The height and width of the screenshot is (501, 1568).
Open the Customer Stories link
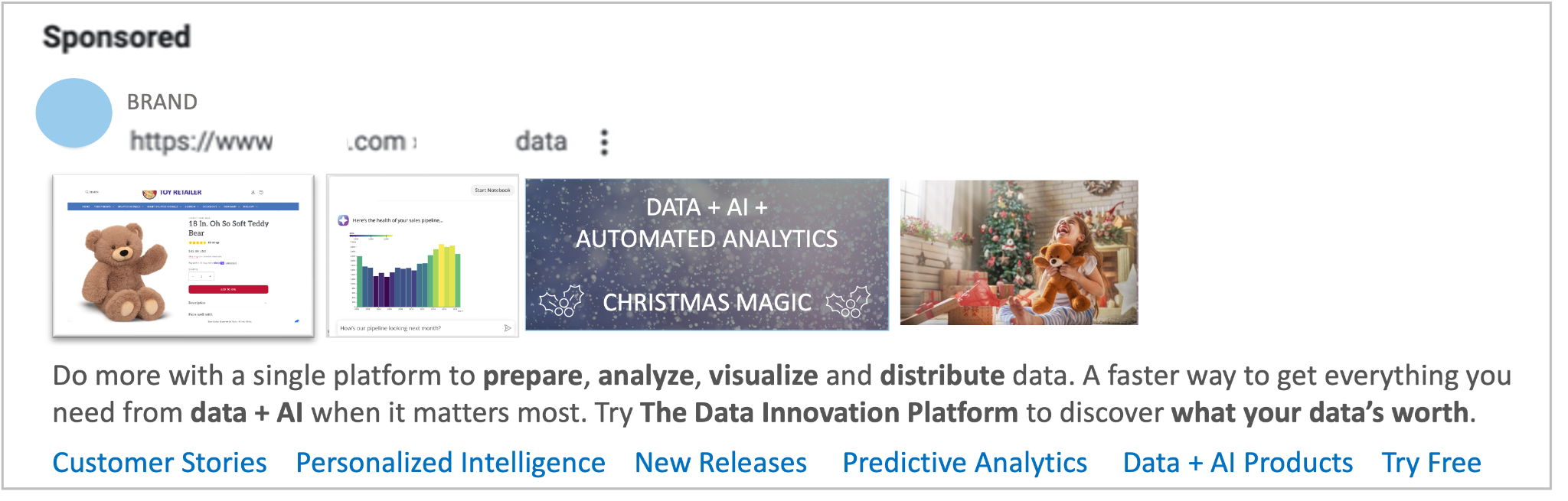click(x=159, y=463)
